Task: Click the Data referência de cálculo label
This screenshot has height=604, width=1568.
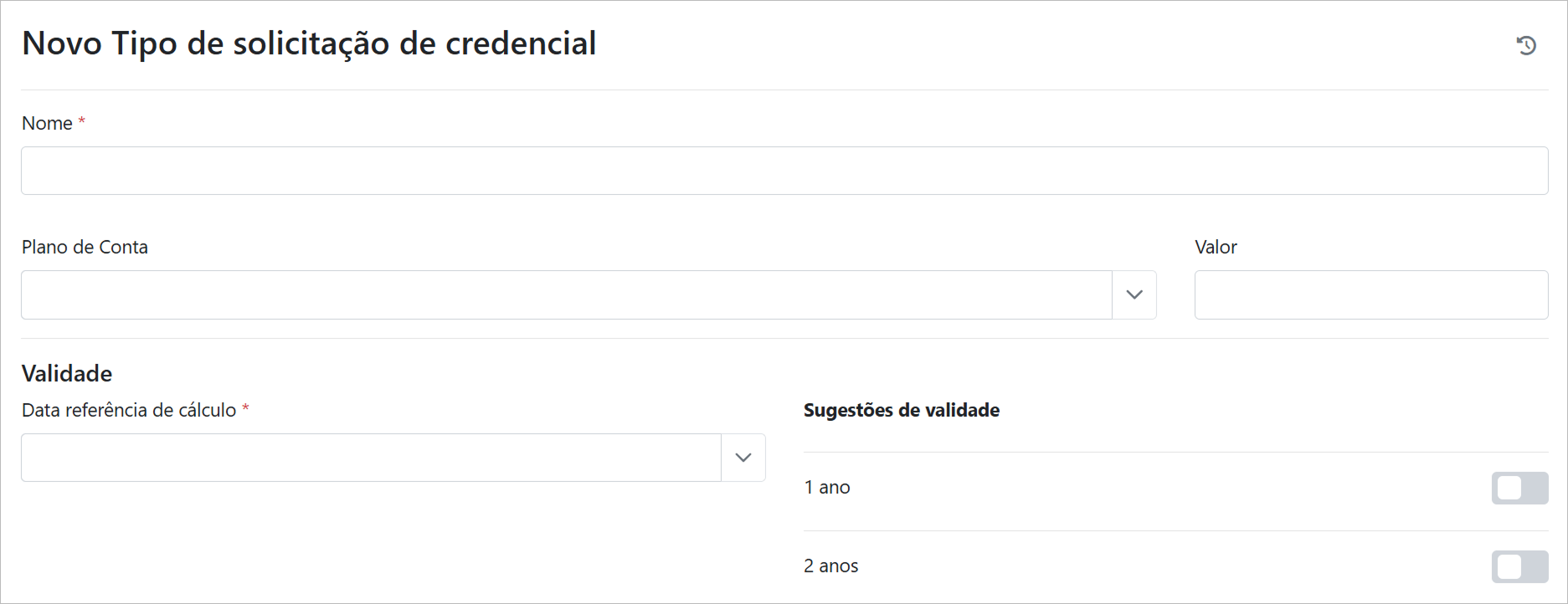Action: [x=129, y=410]
